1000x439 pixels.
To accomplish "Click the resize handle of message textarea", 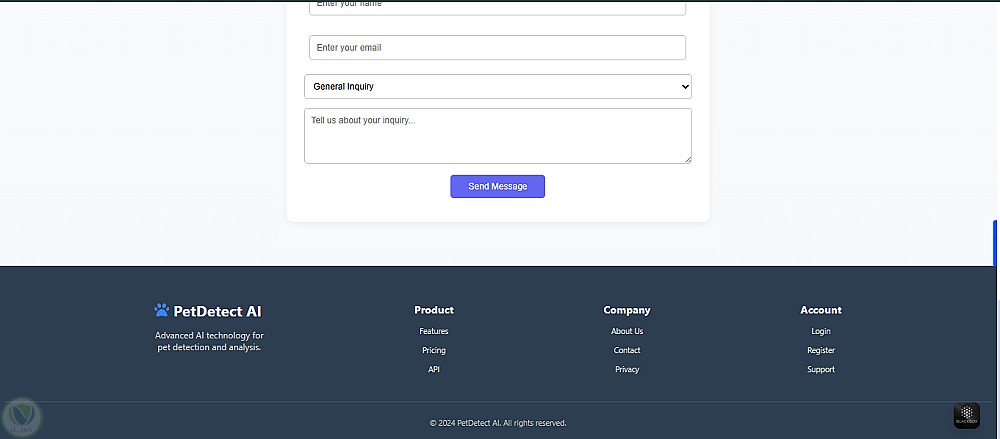I will click(687, 159).
